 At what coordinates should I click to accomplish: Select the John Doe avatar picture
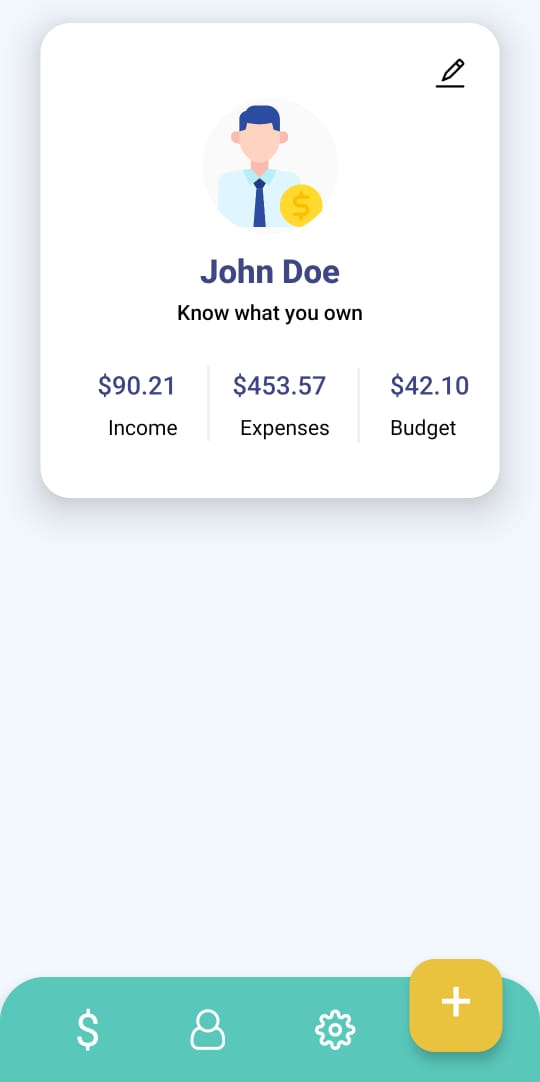(270, 166)
